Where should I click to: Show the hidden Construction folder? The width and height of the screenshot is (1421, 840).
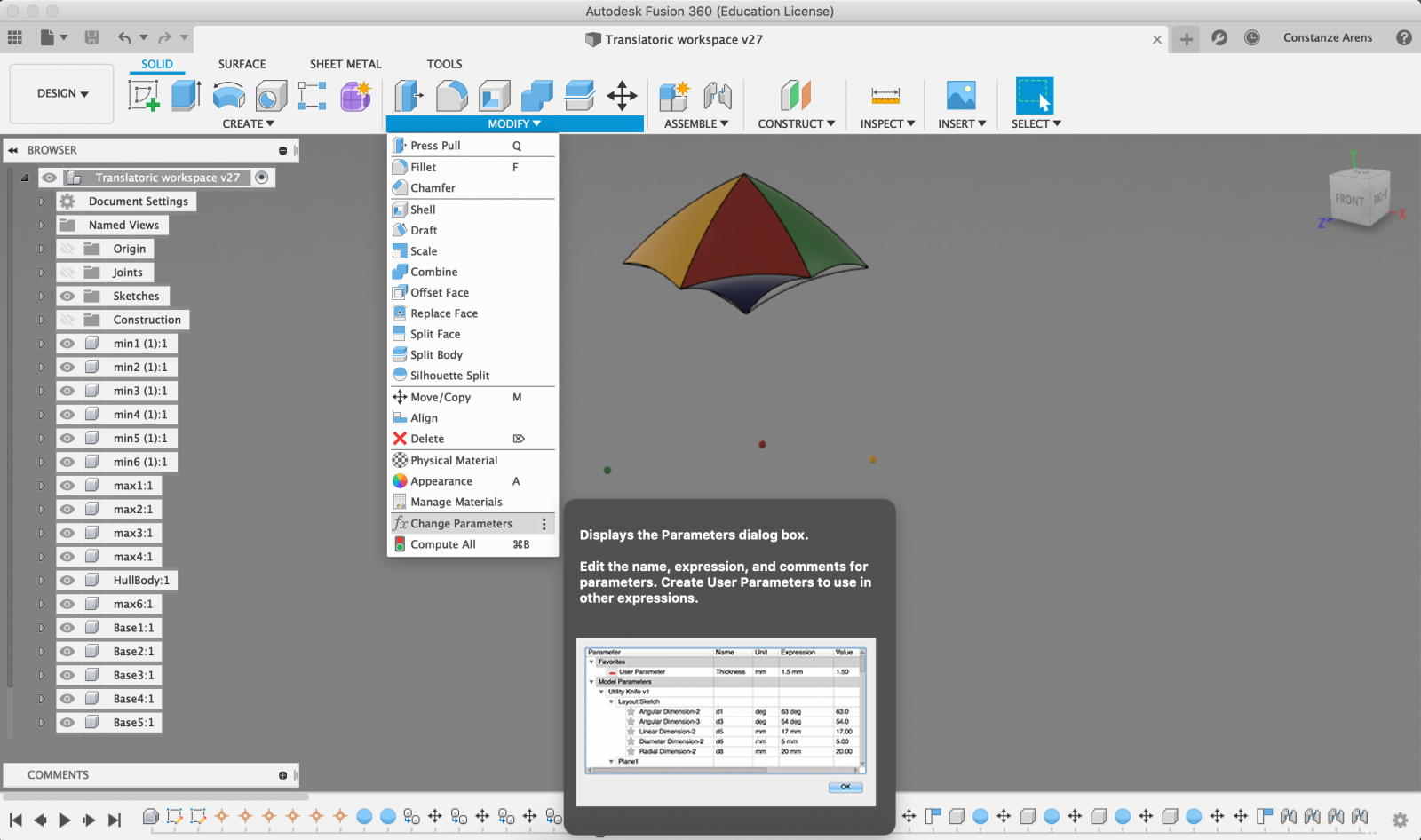pyautogui.click(x=67, y=320)
